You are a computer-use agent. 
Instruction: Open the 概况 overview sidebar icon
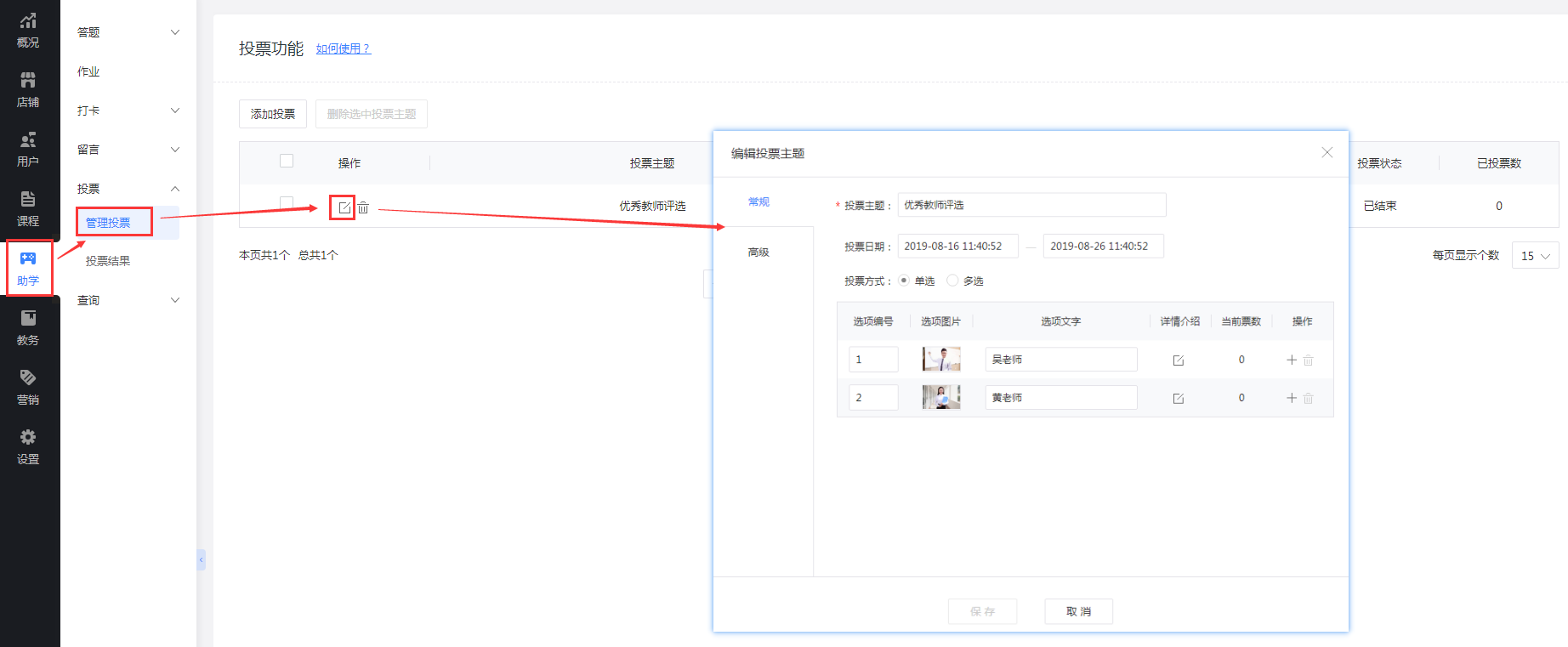pyautogui.click(x=28, y=31)
